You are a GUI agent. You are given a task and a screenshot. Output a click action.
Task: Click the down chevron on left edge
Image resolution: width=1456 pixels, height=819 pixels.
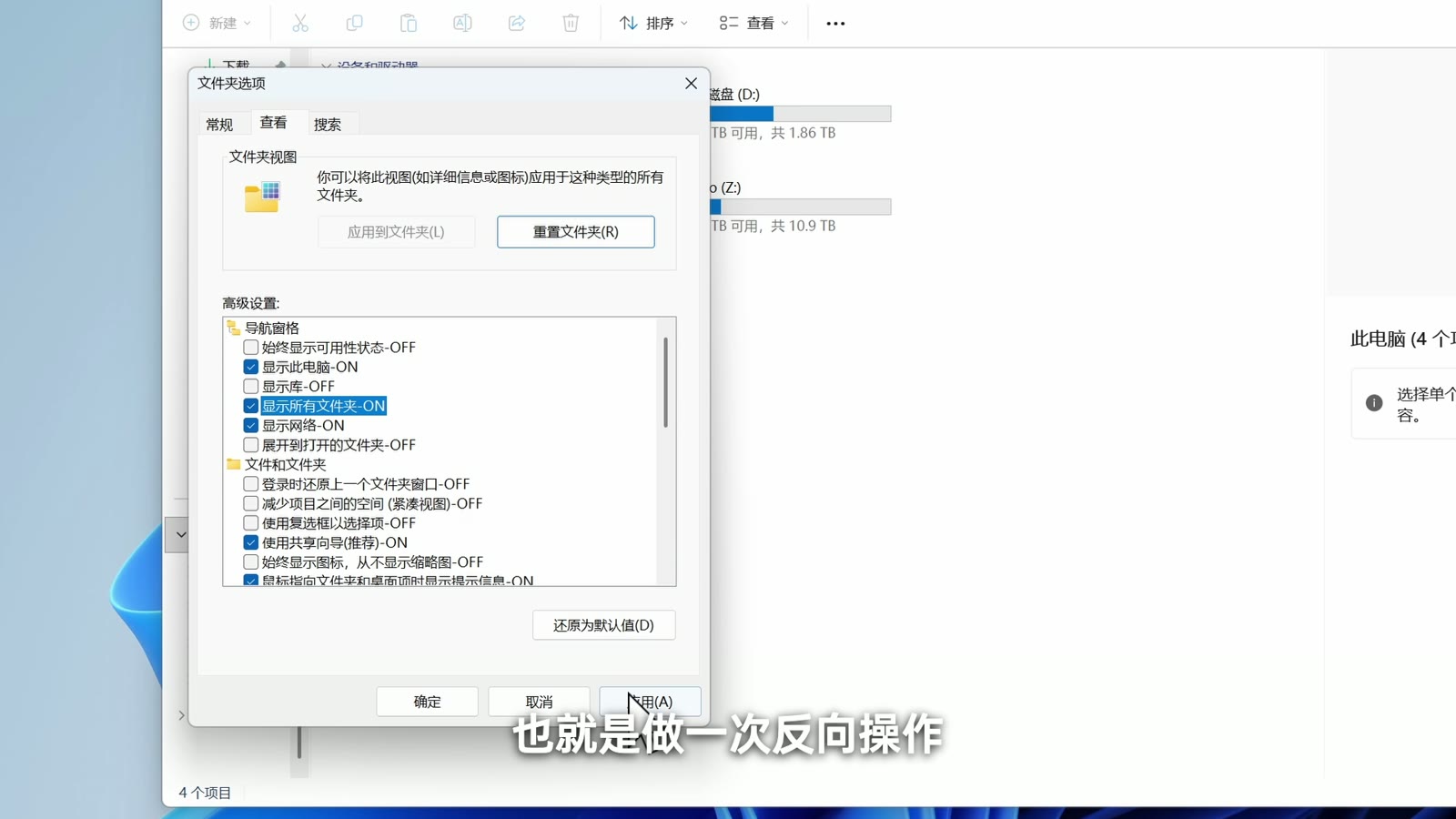click(180, 534)
